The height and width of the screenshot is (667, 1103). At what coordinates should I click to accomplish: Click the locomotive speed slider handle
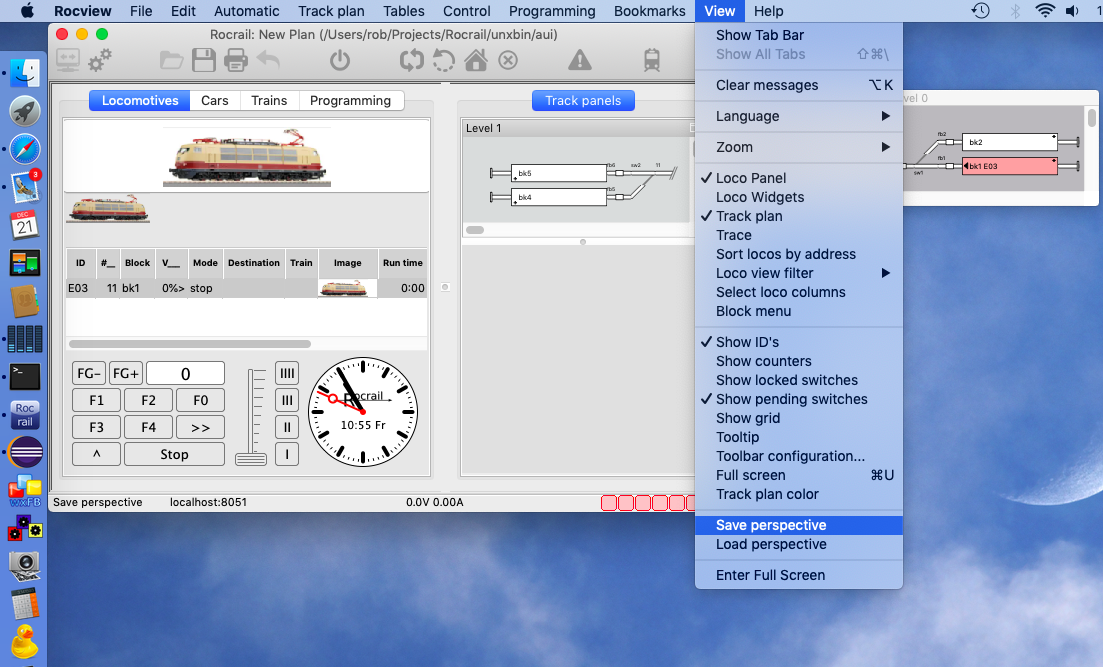pos(251,459)
